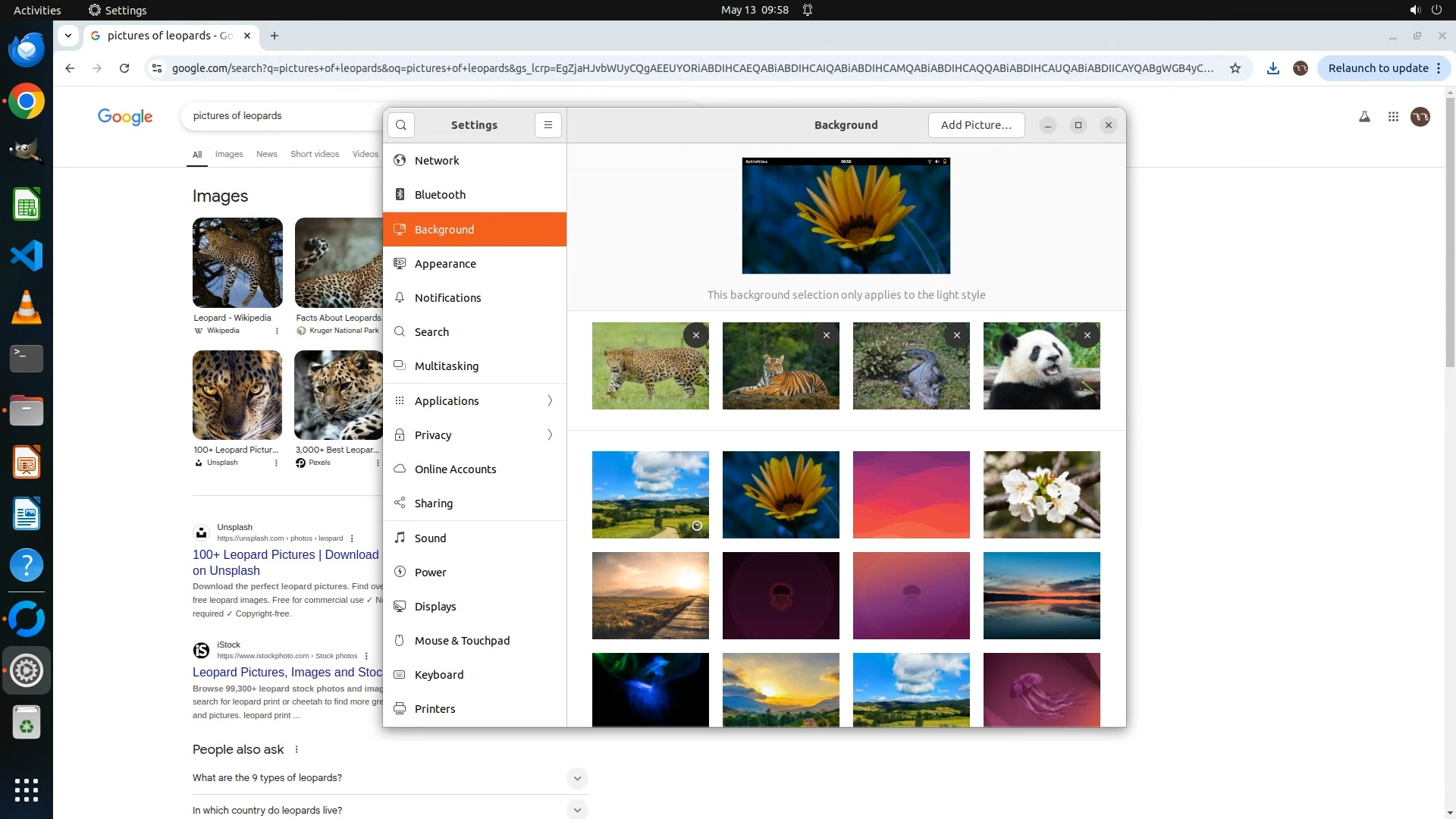Launch VLC from the dock
The width and height of the screenshot is (1456, 819).
point(27,307)
